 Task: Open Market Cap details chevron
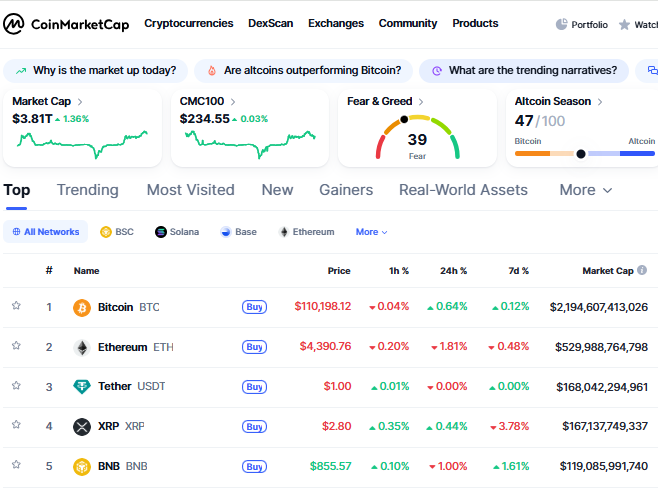80,102
